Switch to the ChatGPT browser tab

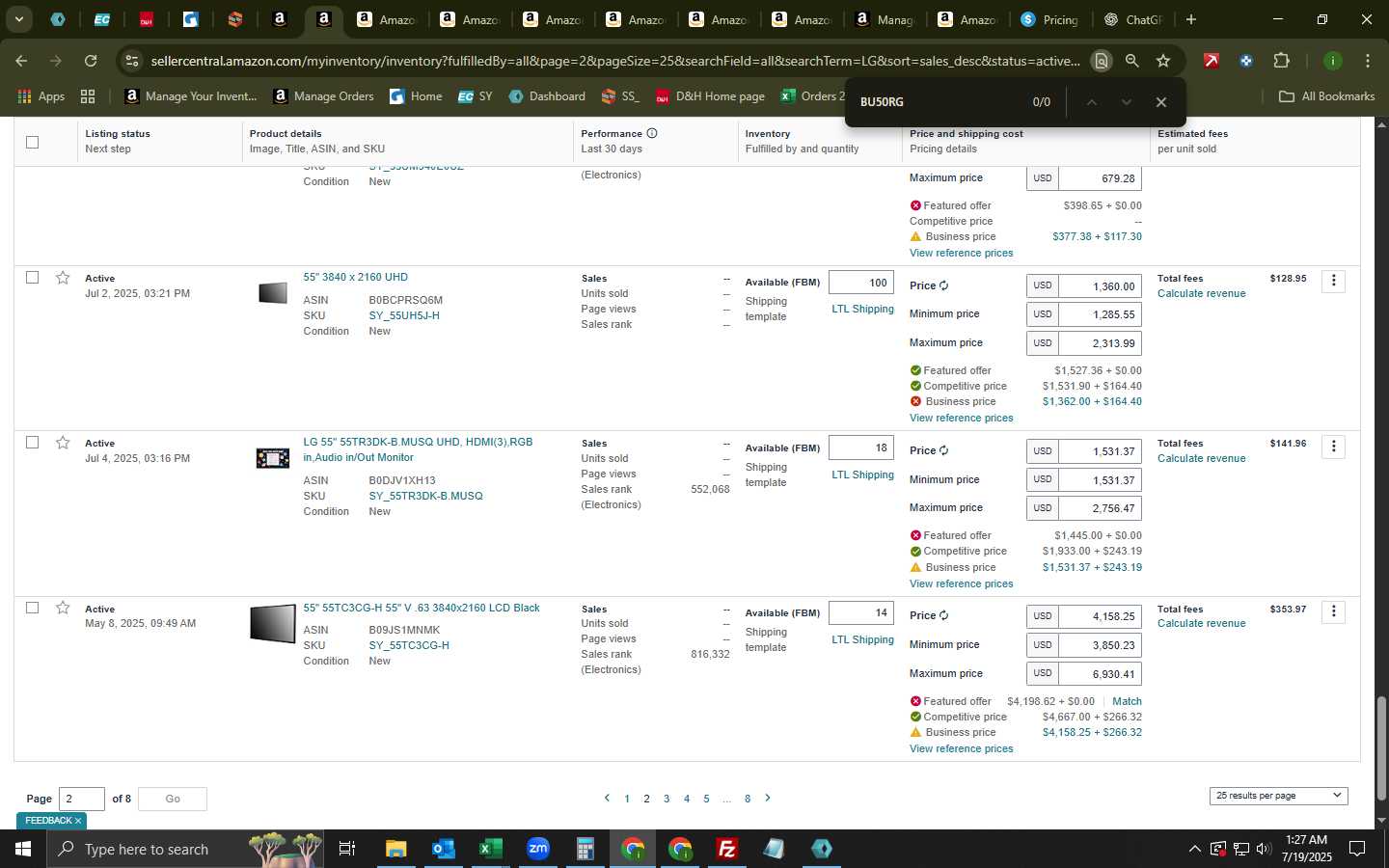tap(1133, 19)
